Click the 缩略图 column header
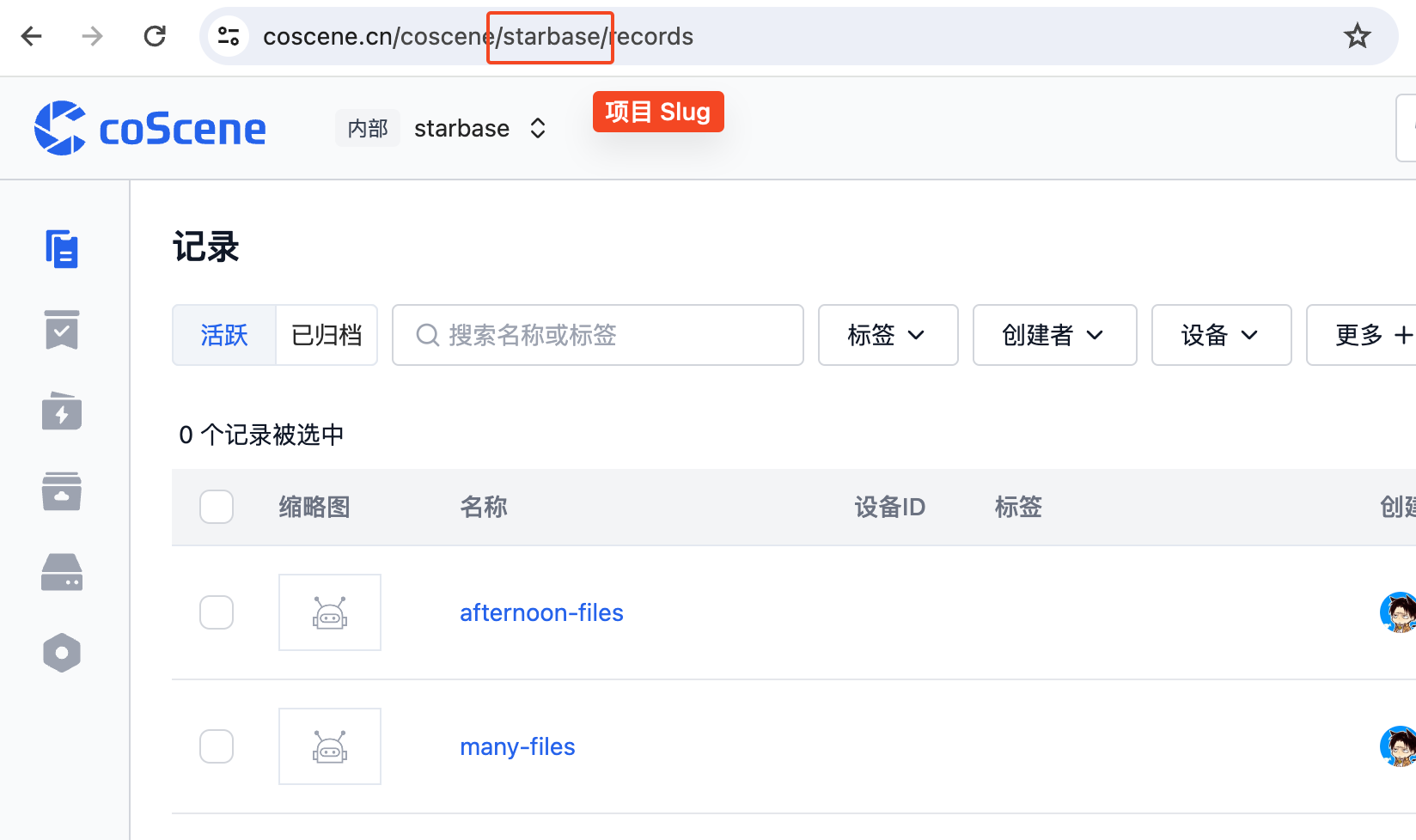This screenshot has width=1416, height=840. (314, 507)
